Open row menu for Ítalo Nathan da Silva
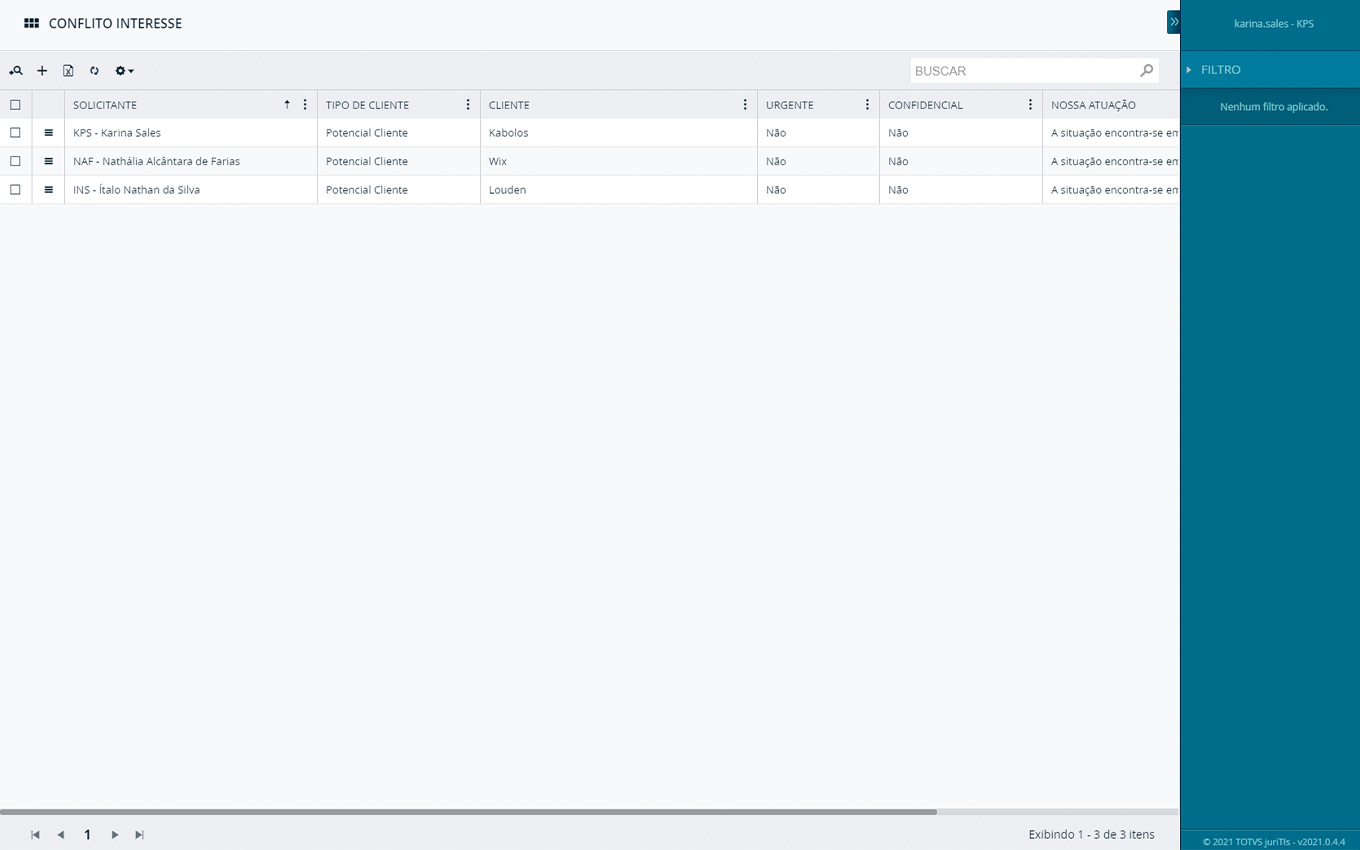Viewport: 1360px width, 850px height. [x=48, y=190]
